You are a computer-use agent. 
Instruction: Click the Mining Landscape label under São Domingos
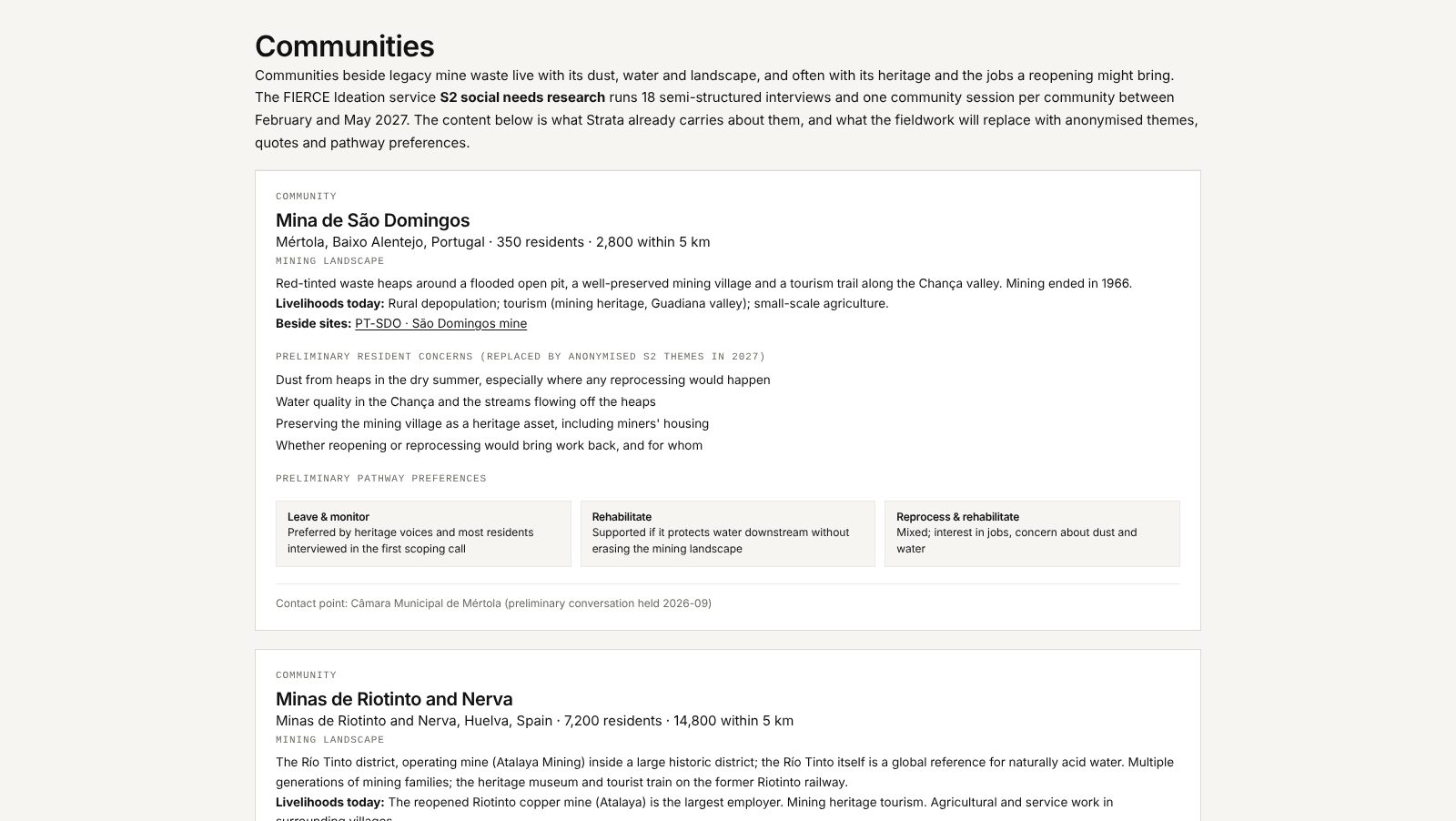[329, 260]
